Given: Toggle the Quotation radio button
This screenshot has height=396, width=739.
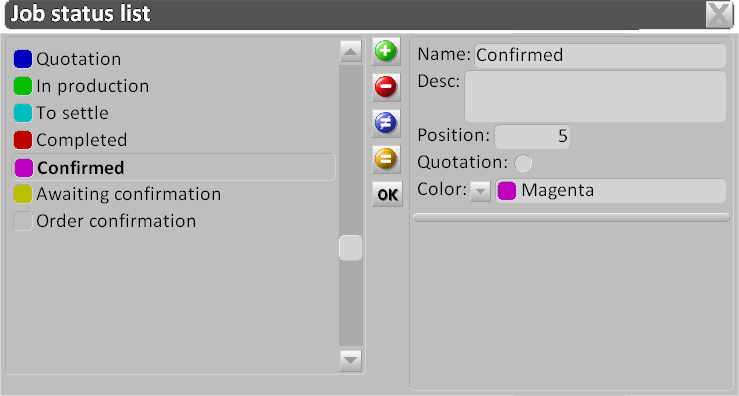Looking at the screenshot, I should [523, 163].
